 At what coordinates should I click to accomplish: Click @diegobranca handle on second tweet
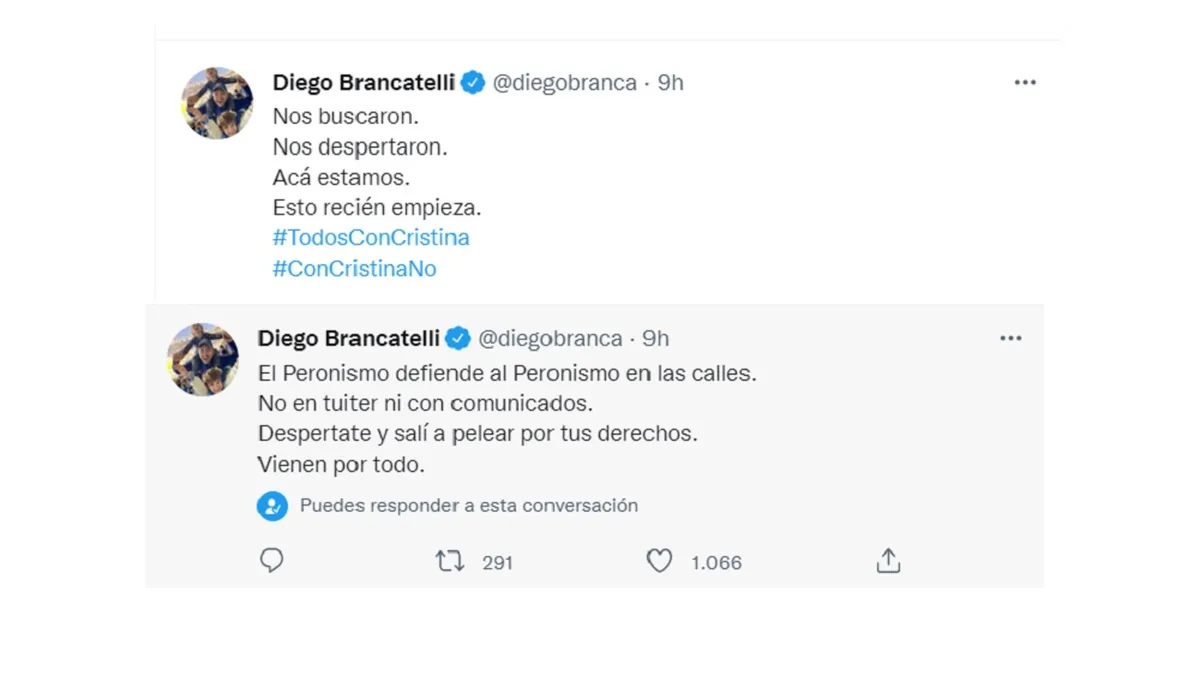point(550,339)
